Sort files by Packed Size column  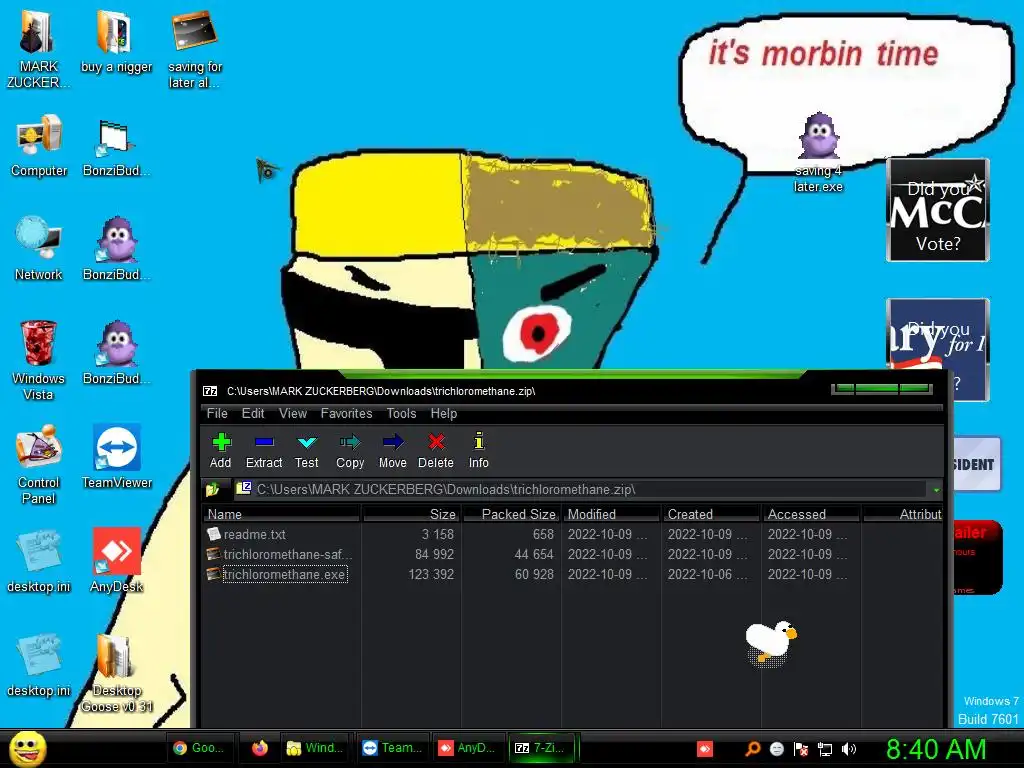[511, 514]
